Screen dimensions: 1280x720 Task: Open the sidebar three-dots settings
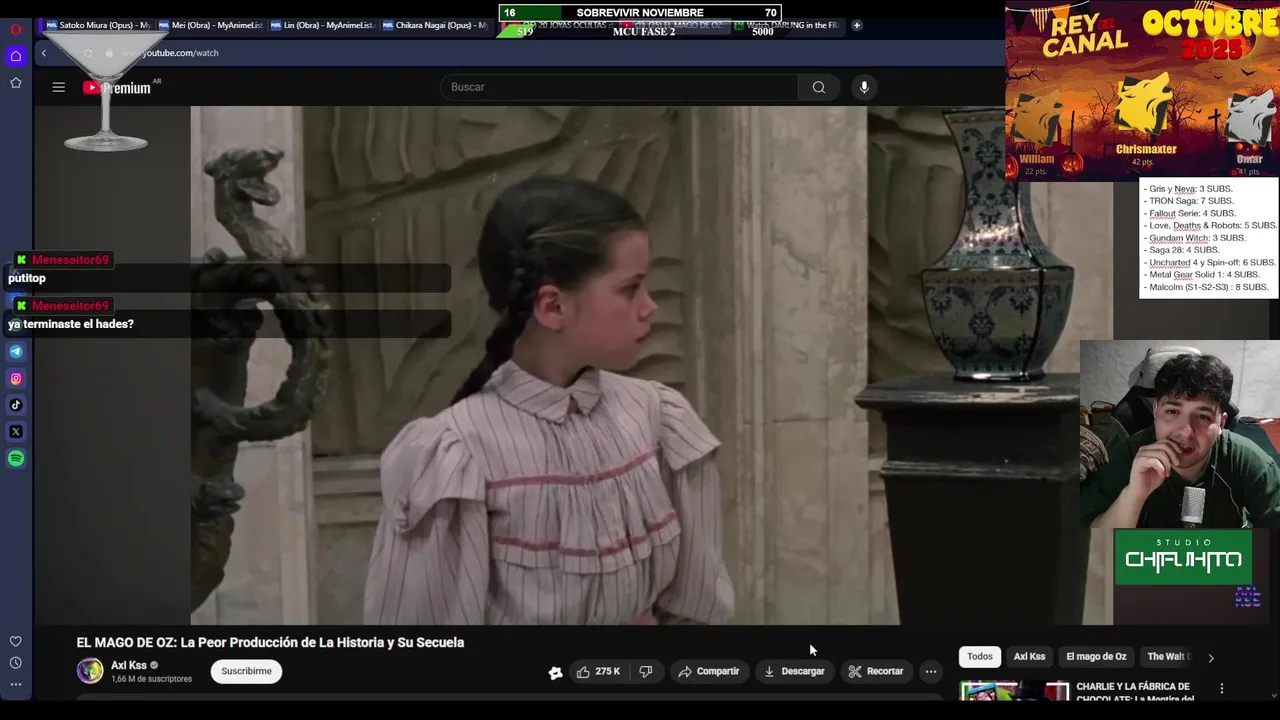pos(16,685)
